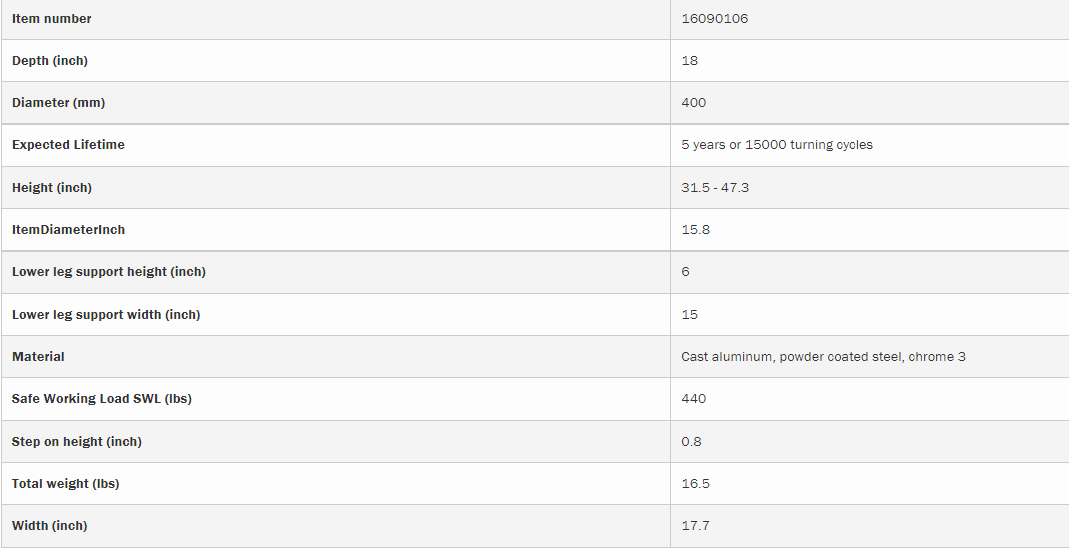Click the height range 31.5 - 47.3

pyautogui.click(x=715, y=188)
